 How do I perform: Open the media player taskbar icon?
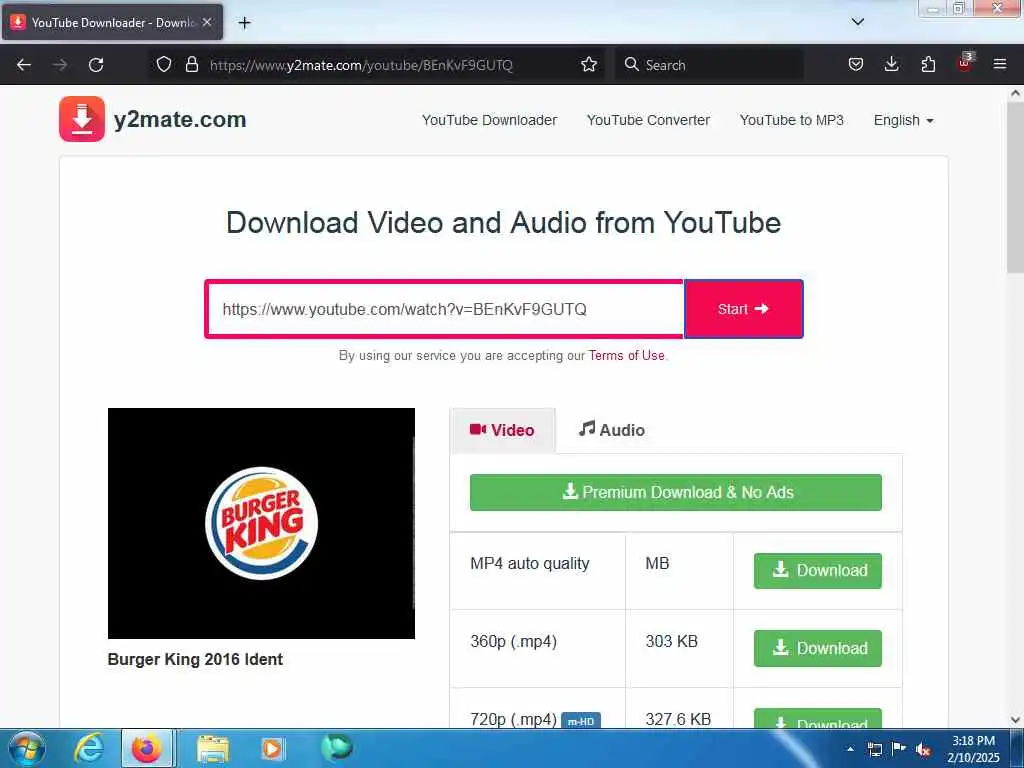[272, 749]
